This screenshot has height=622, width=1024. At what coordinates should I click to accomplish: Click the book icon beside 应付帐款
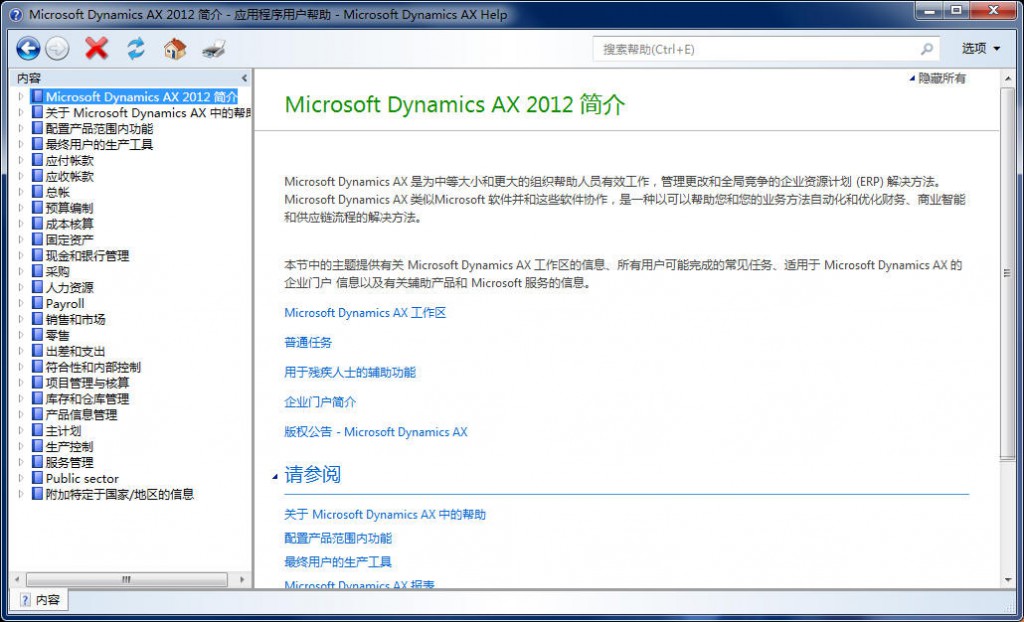click(37, 160)
